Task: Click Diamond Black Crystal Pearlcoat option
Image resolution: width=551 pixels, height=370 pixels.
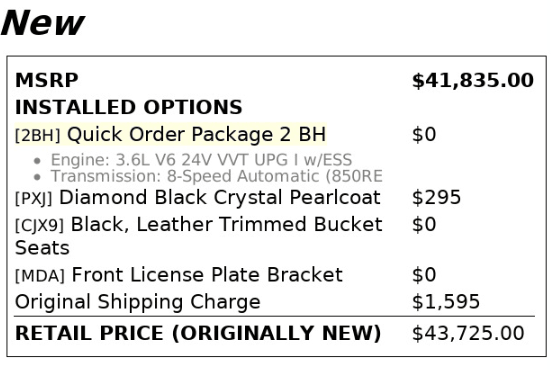Action: click(x=220, y=197)
